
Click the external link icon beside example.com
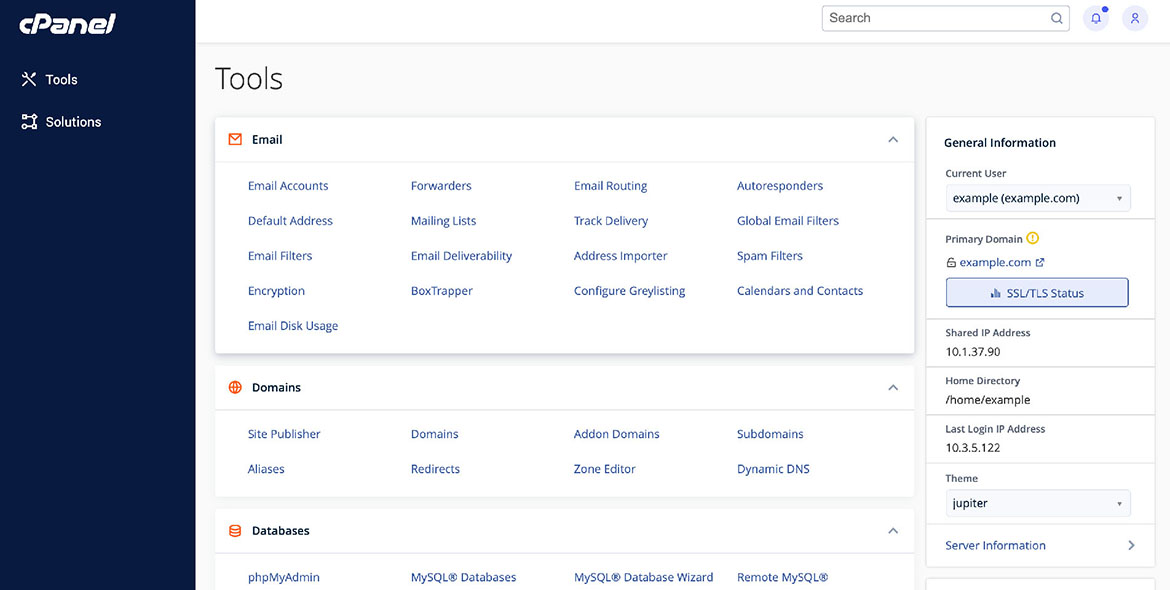1040,263
